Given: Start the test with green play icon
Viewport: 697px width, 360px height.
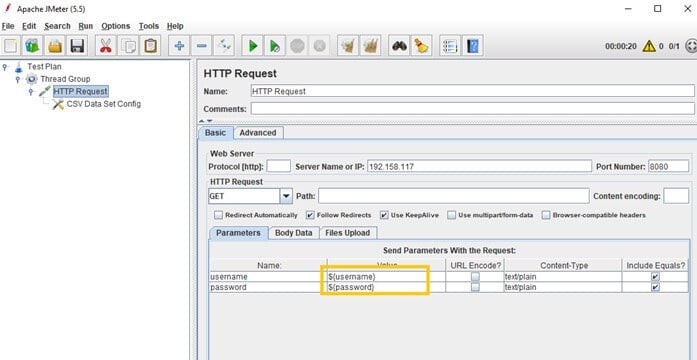Looking at the screenshot, I should [x=252, y=46].
